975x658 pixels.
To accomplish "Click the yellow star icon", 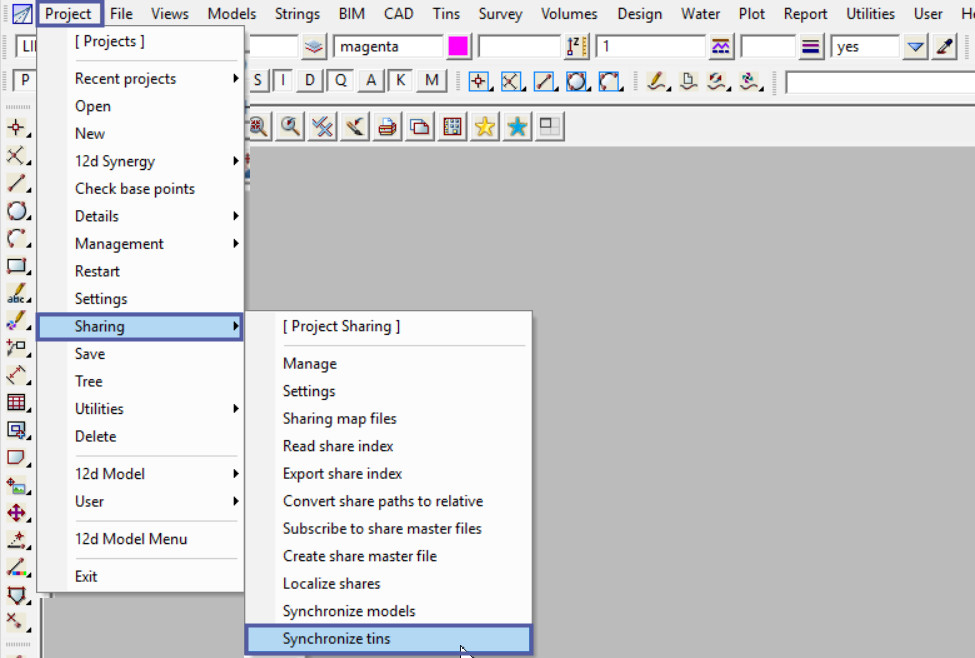I will click(x=485, y=126).
